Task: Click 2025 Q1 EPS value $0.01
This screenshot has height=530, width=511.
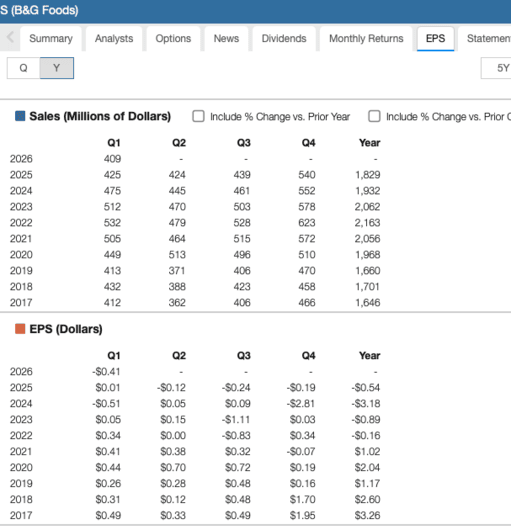Action: 108,387
